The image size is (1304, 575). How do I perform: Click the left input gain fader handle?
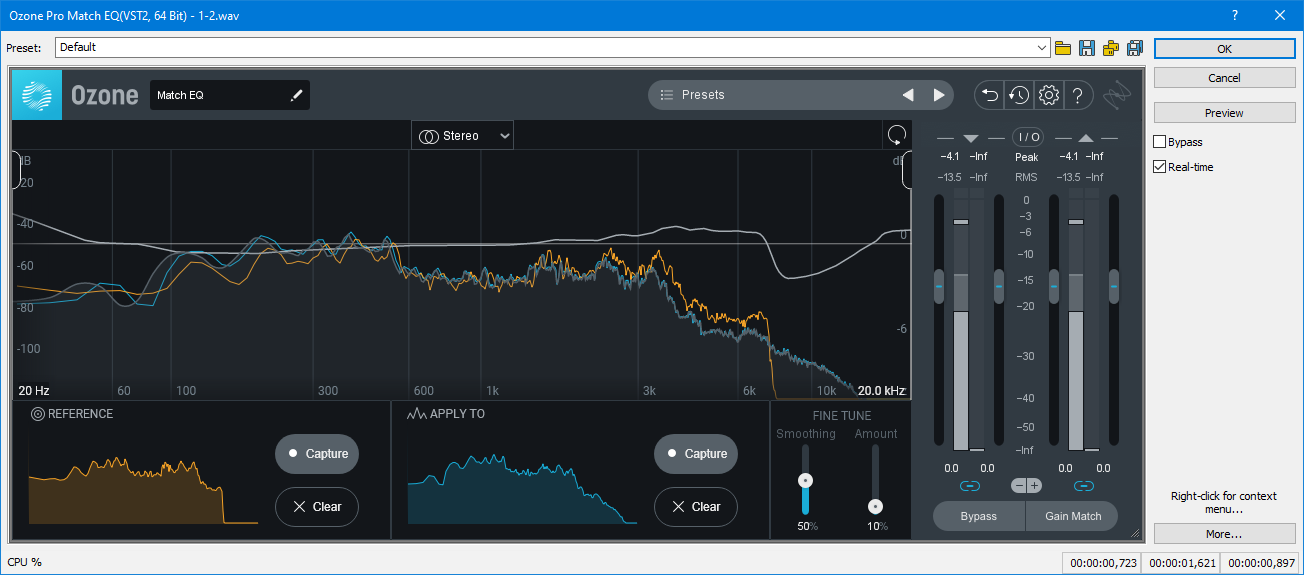(939, 287)
